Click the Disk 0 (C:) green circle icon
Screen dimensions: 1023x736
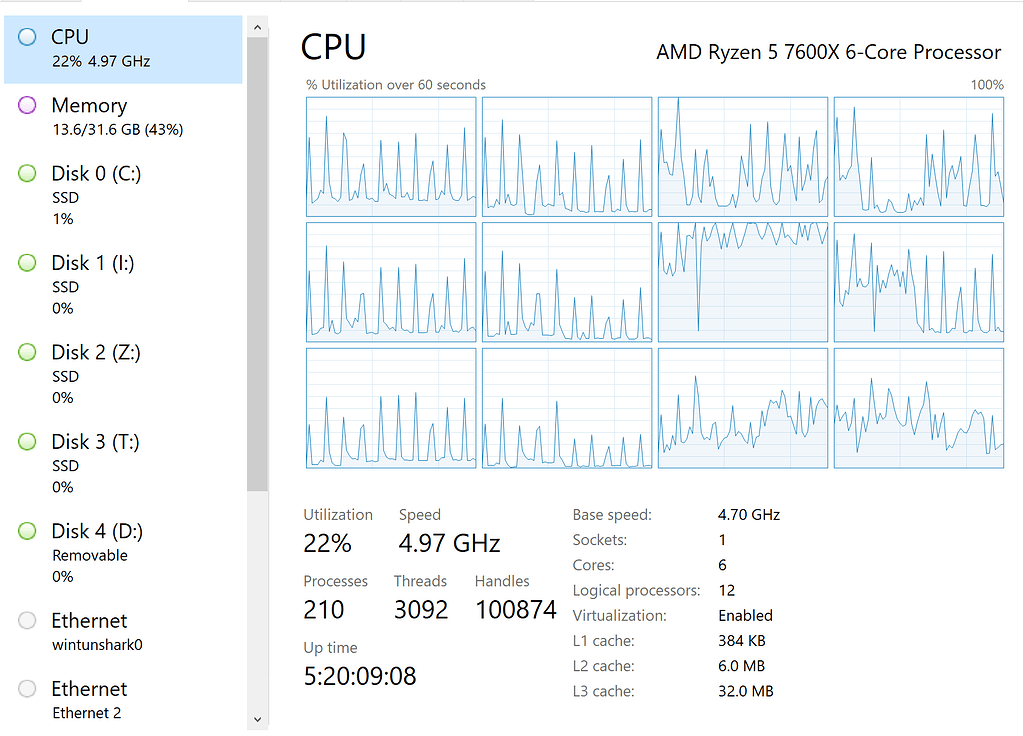(x=28, y=174)
